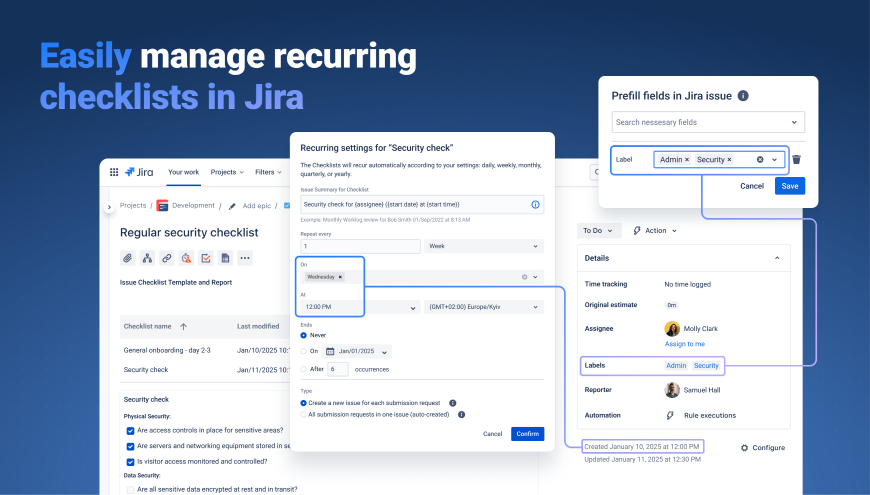870x495 pixels.
Task: Select the Never ends radio option
Action: pos(304,335)
